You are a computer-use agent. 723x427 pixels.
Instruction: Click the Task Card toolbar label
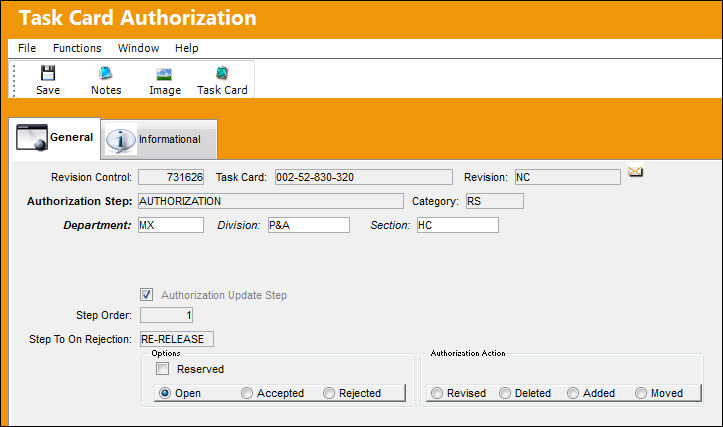click(222, 90)
